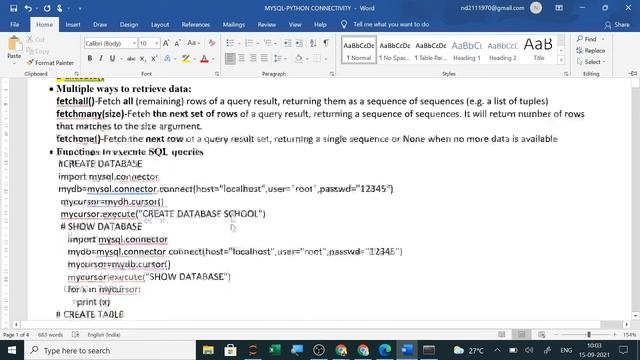Decrease font size with Shrink Font icon

point(178,43)
